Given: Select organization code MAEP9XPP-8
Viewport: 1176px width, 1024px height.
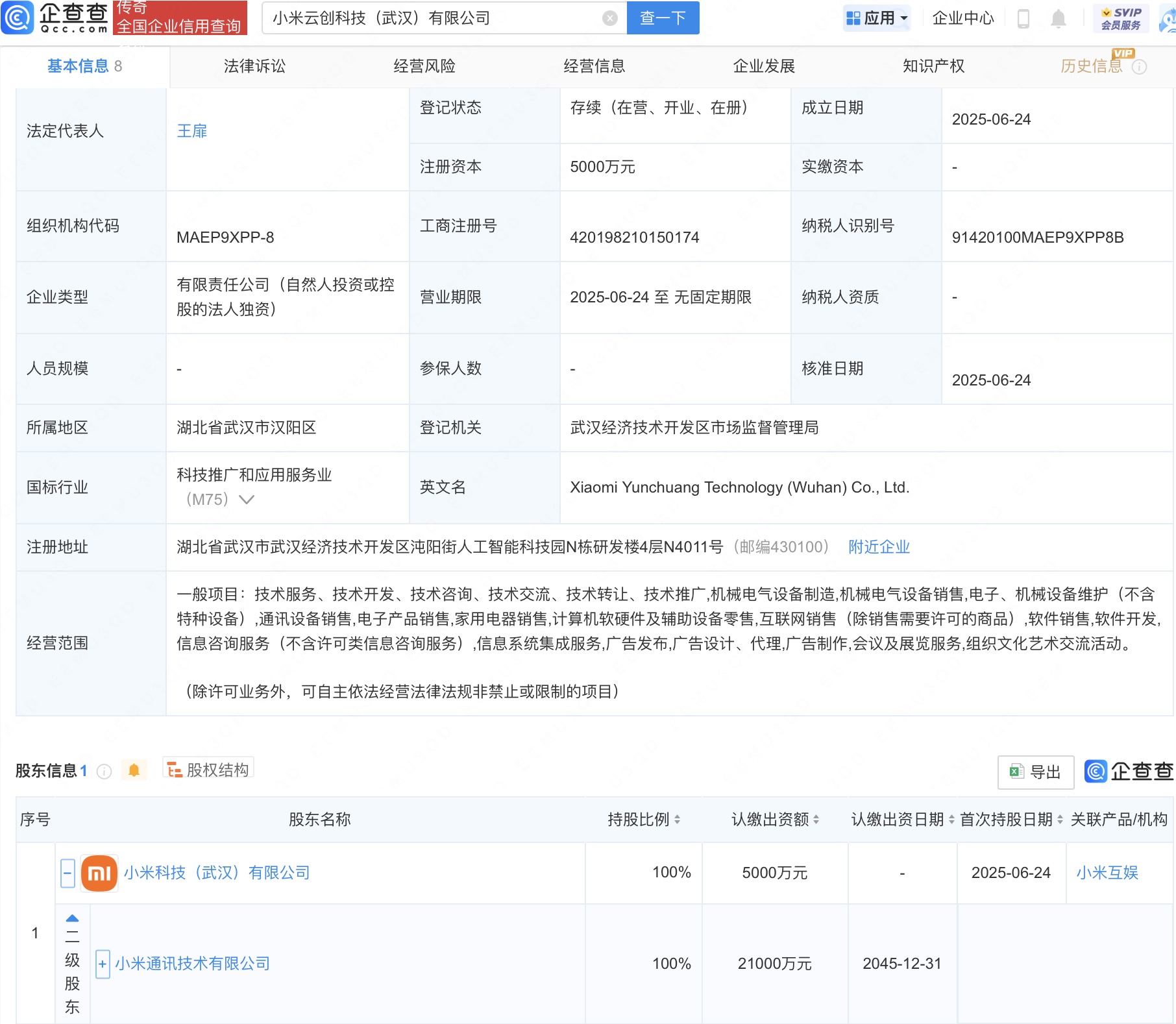Looking at the screenshot, I should coord(225,238).
